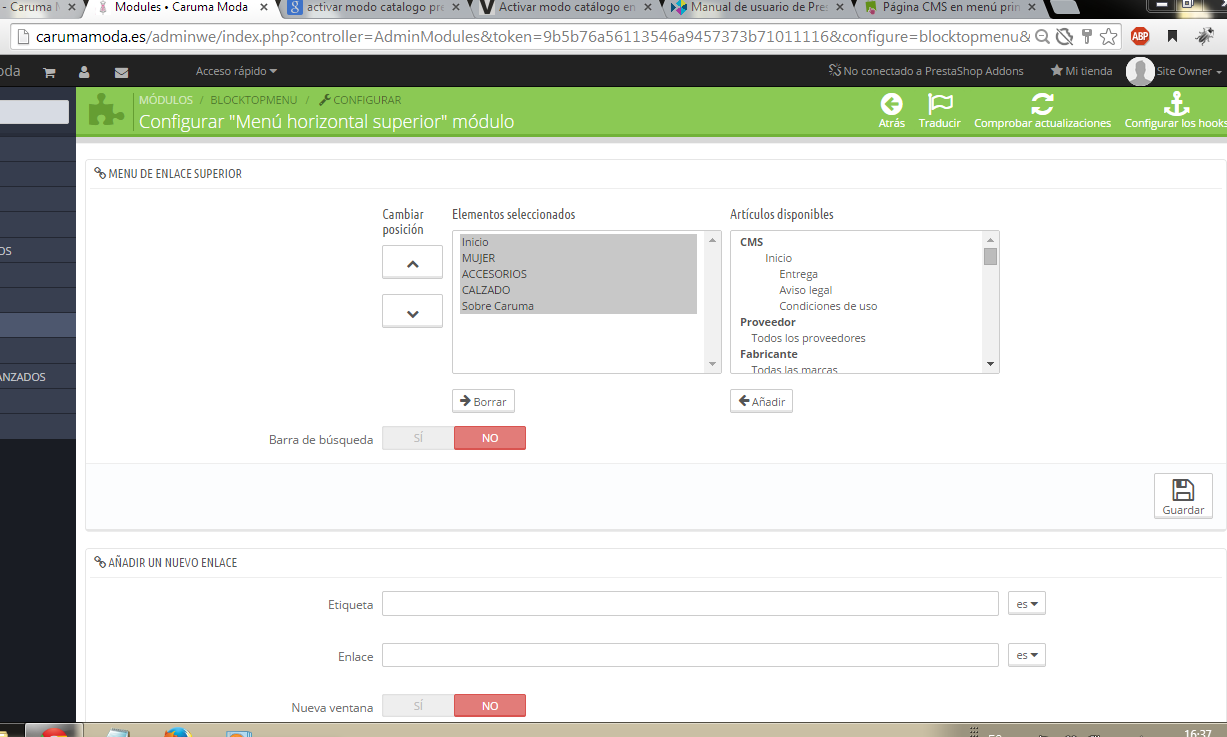1227x737 pixels.
Task: Set Nueva ventana to NO
Action: pos(490,706)
